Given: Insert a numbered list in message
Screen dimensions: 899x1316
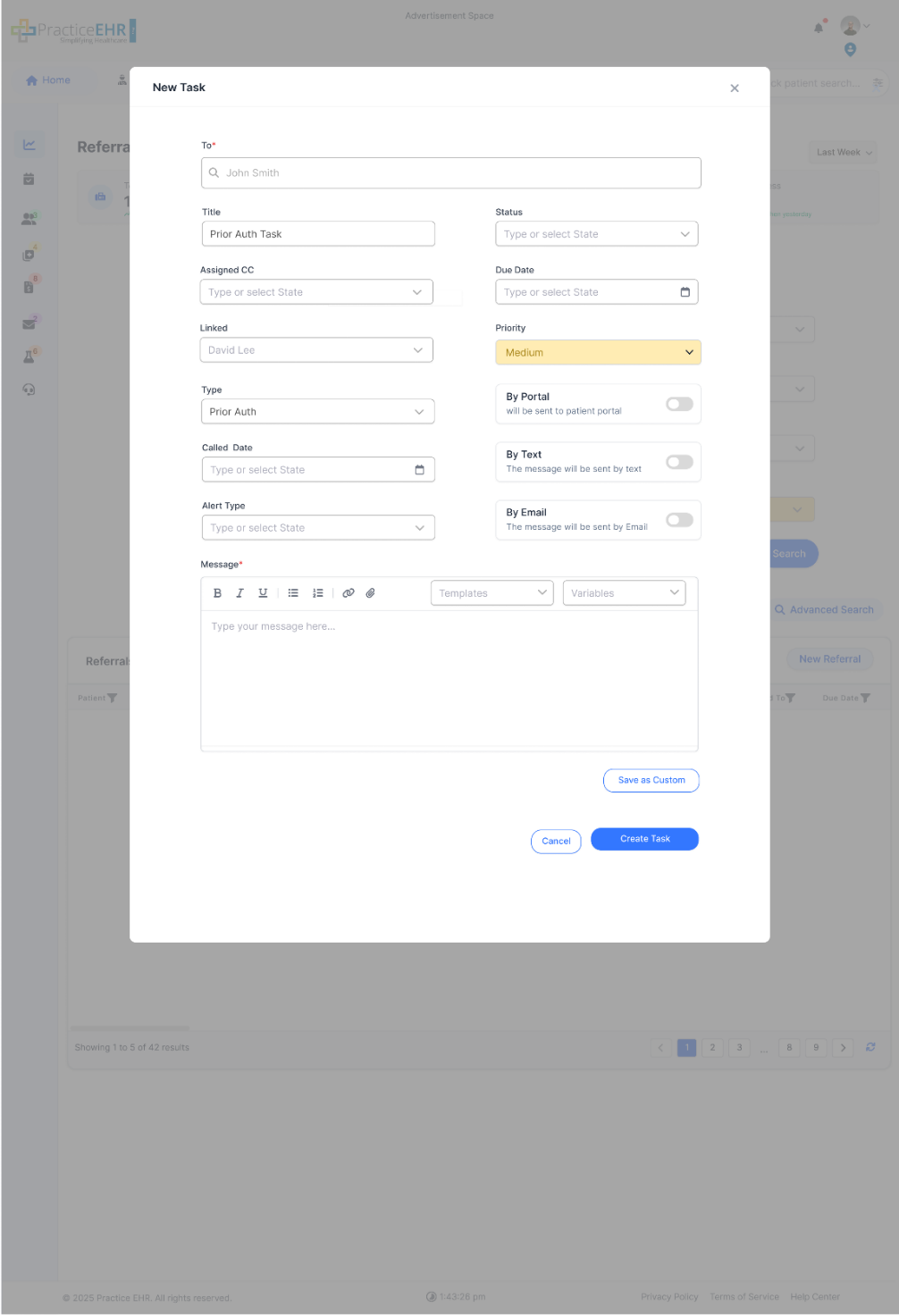Looking at the screenshot, I should click(x=317, y=593).
